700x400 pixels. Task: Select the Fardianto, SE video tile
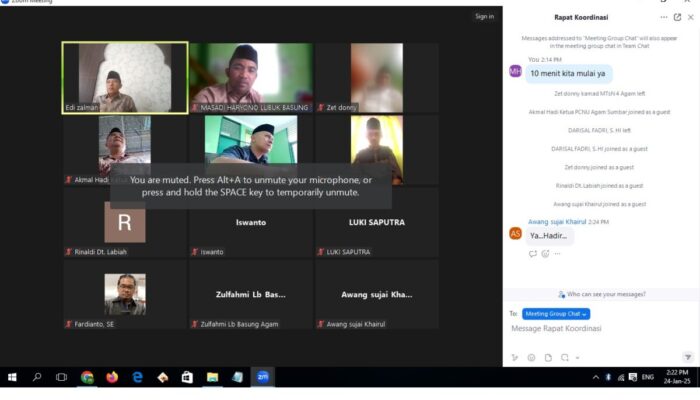click(125, 295)
